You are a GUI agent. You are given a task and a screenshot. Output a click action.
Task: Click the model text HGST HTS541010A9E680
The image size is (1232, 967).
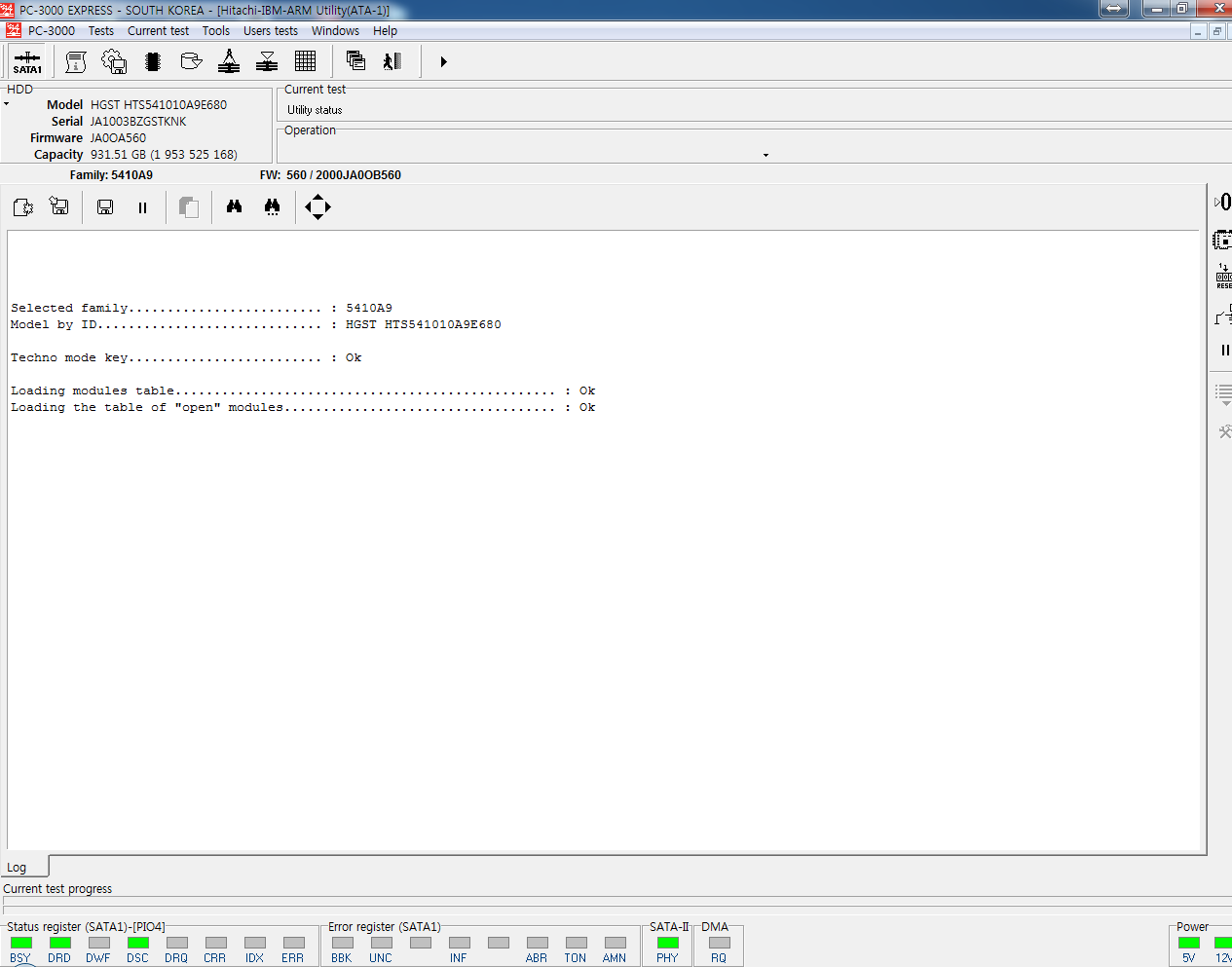click(x=159, y=104)
